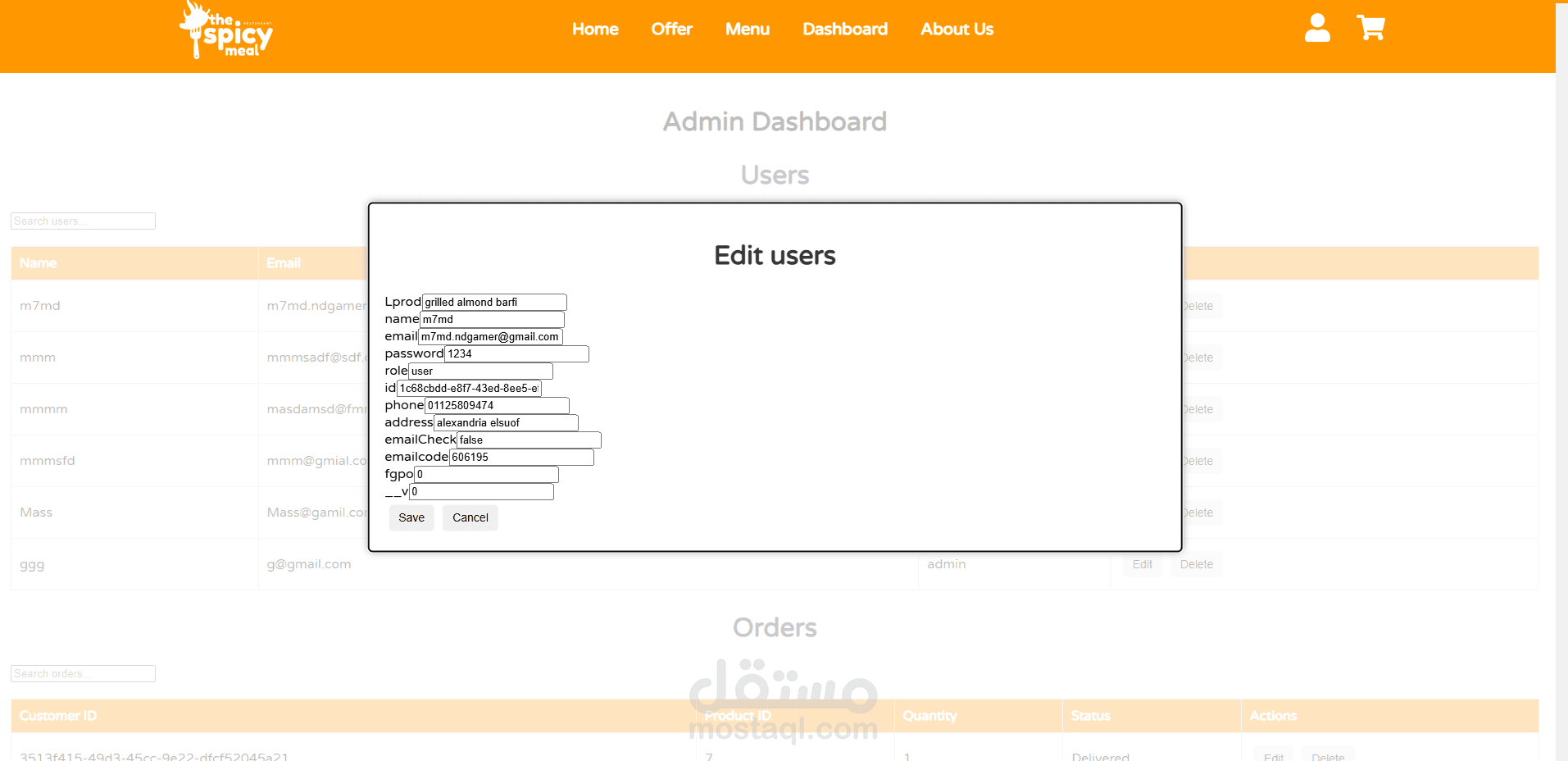
Task: Click the page vertical scrollbar
Action: tap(1561, 380)
